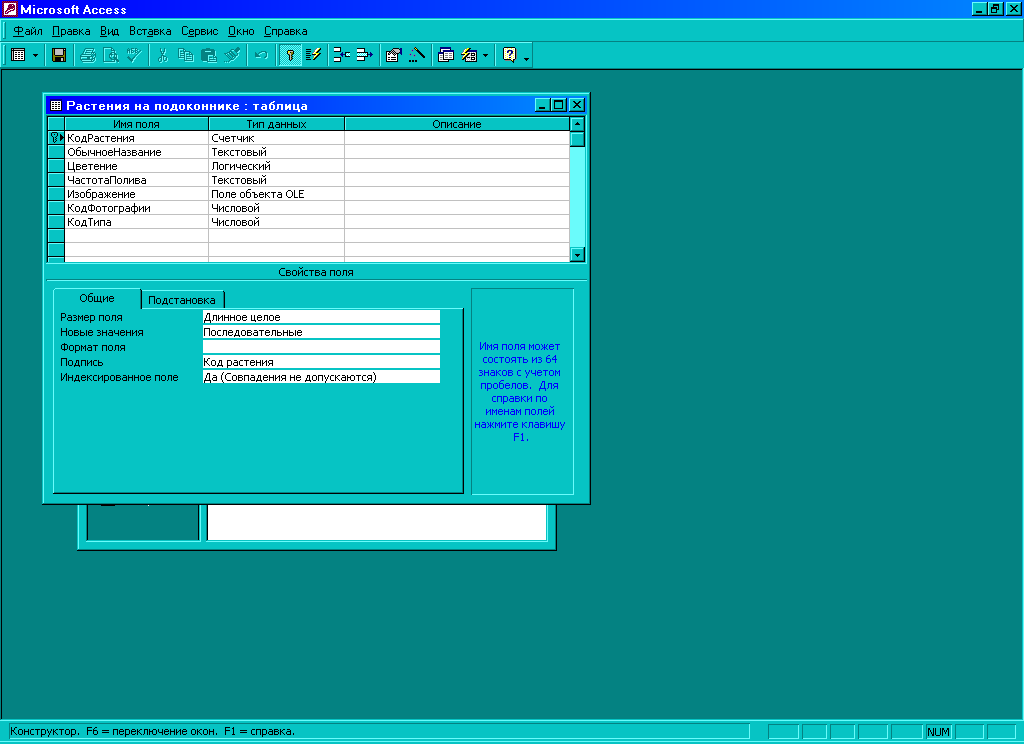Click the Тип данных column header
The width and height of the screenshot is (1024, 744).
tap(276, 124)
